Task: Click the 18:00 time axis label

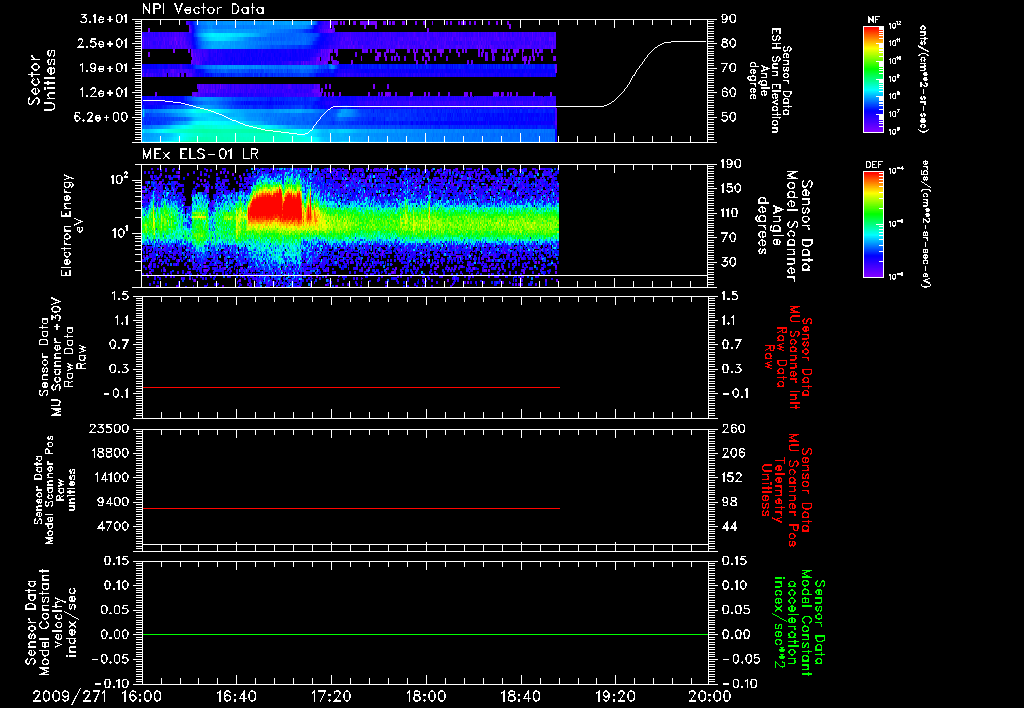Action: pos(426,696)
